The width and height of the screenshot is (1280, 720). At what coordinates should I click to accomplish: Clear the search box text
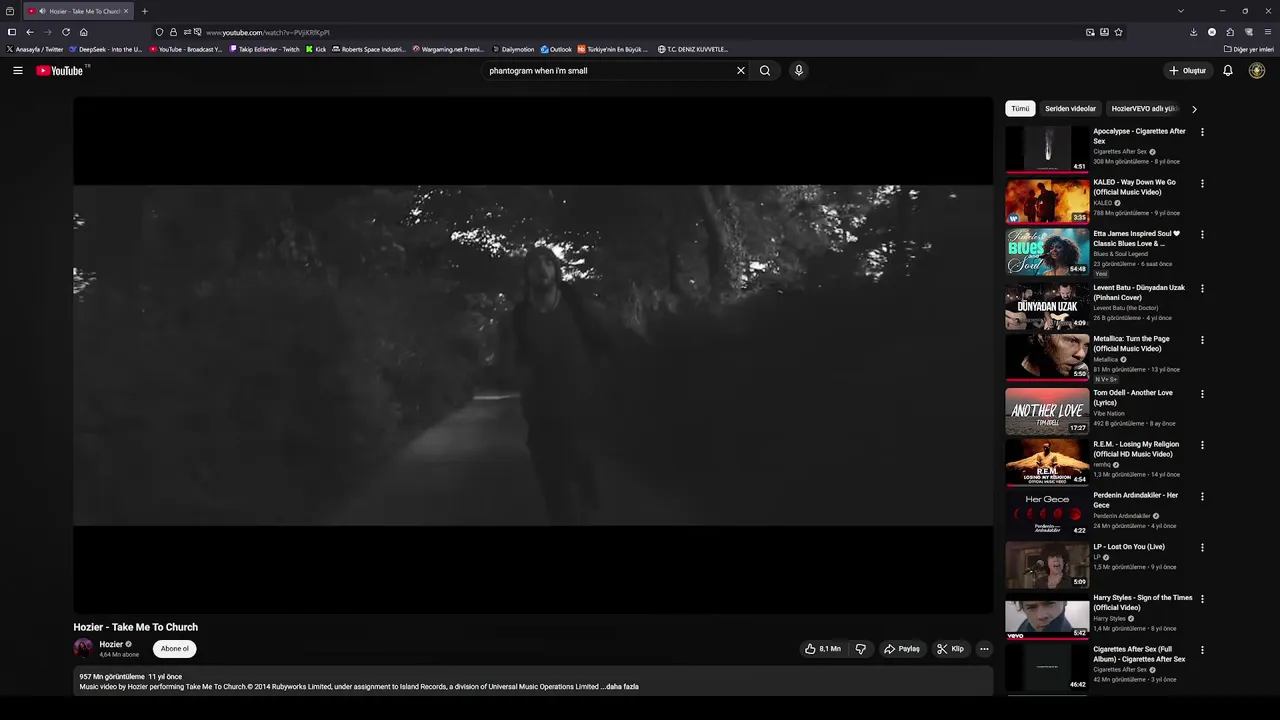point(741,70)
